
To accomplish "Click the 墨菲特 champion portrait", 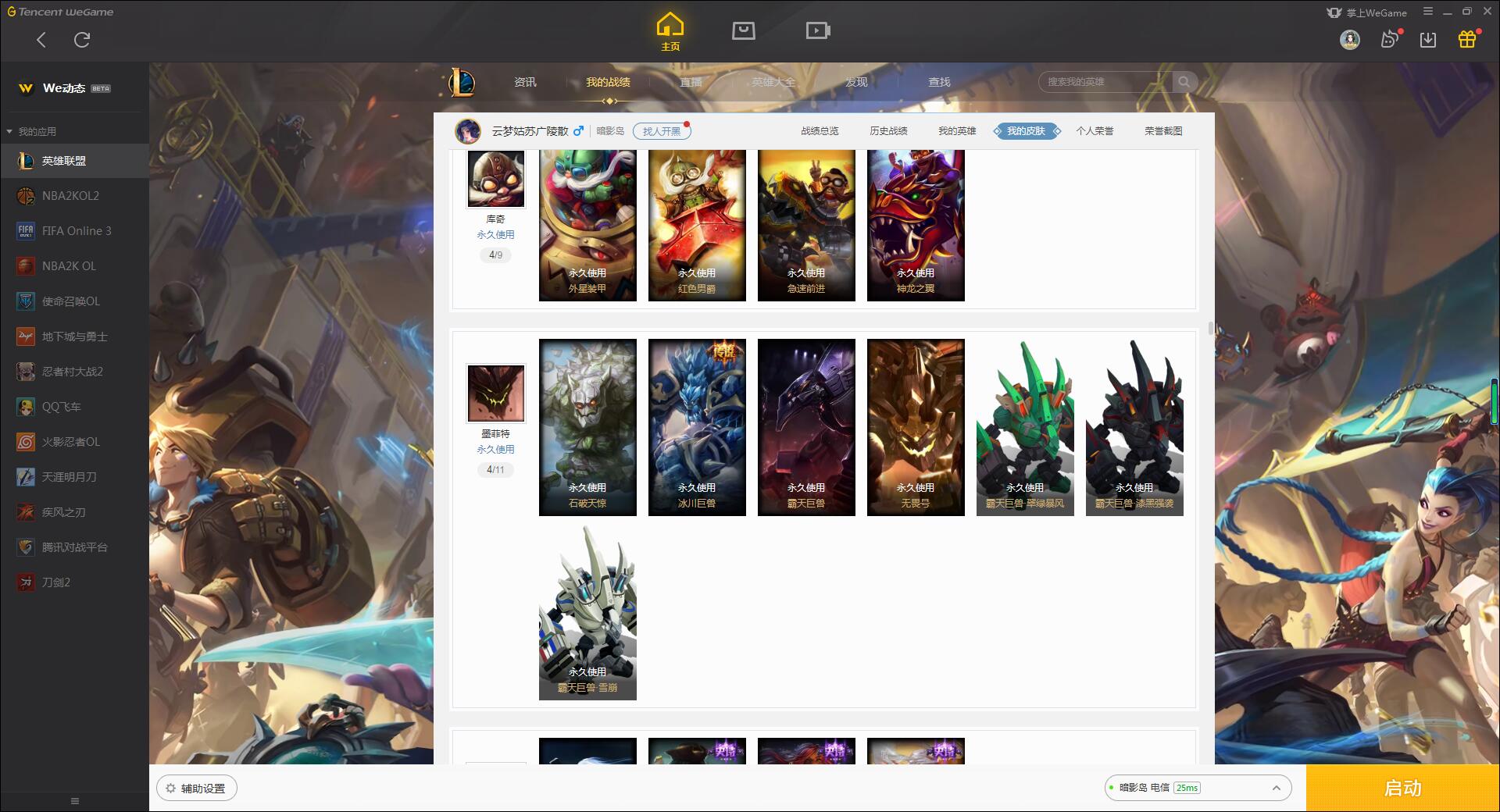I will tap(496, 393).
